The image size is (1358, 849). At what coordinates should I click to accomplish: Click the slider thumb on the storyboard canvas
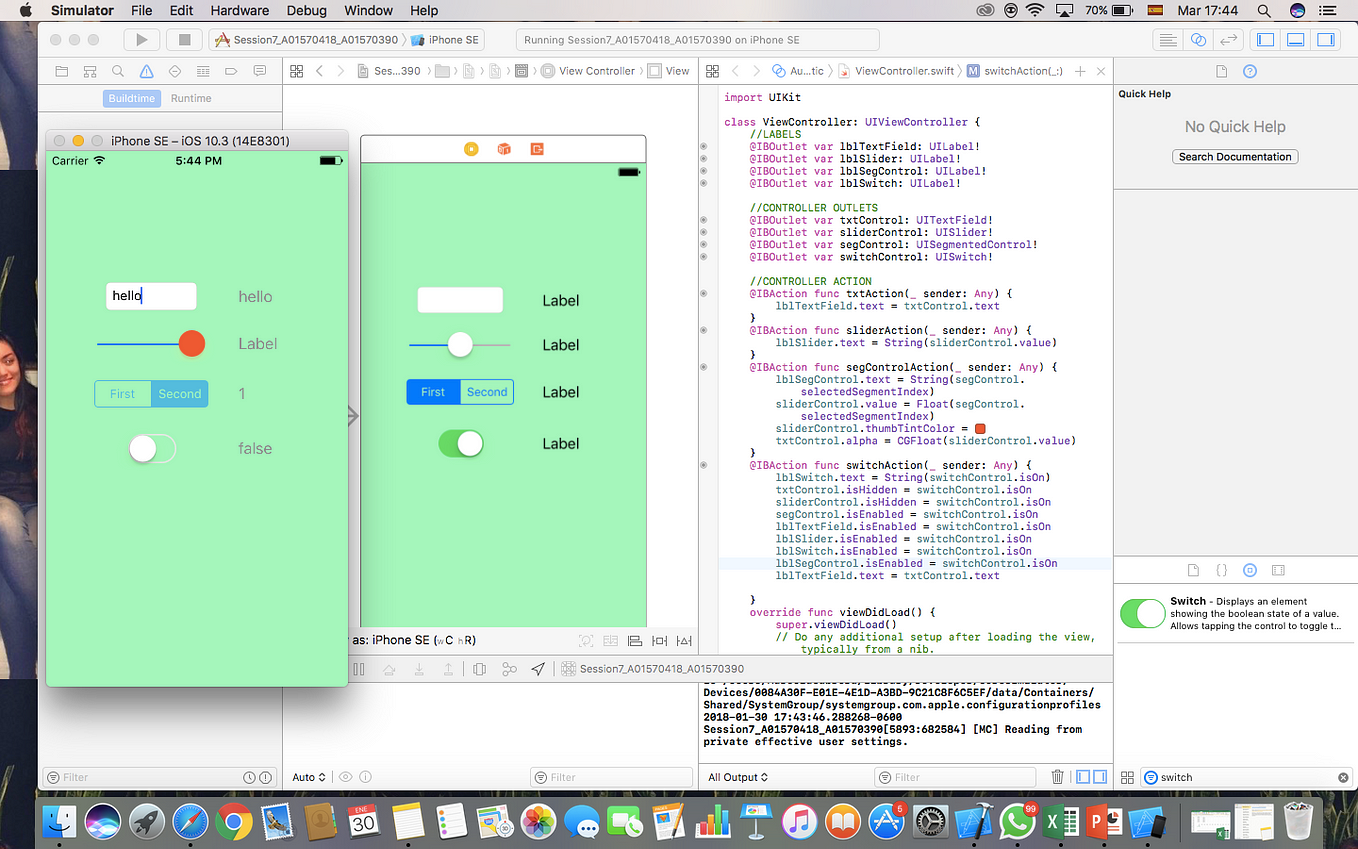460,345
